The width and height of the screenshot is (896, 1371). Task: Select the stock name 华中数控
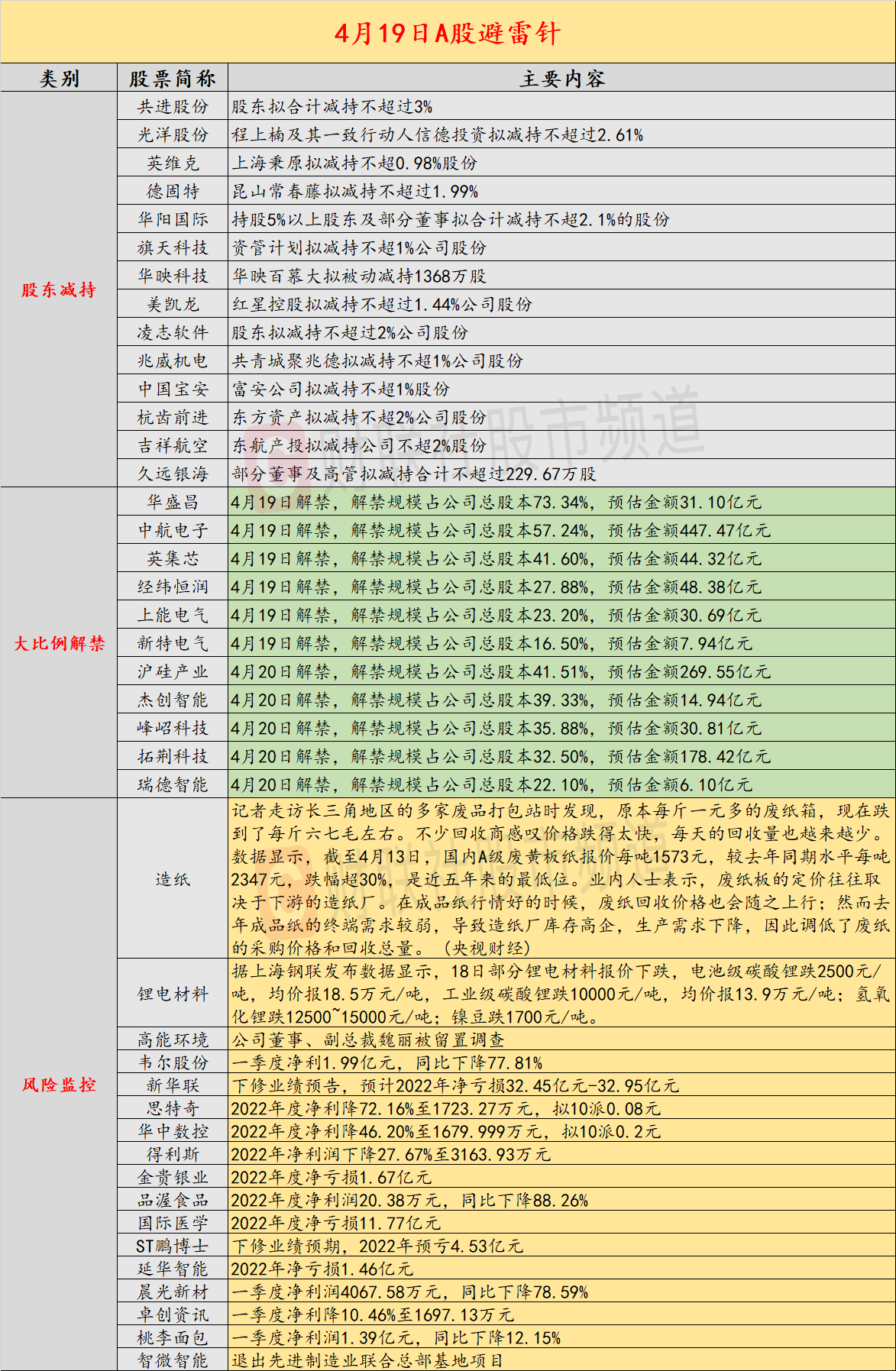[x=173, y=1131]
